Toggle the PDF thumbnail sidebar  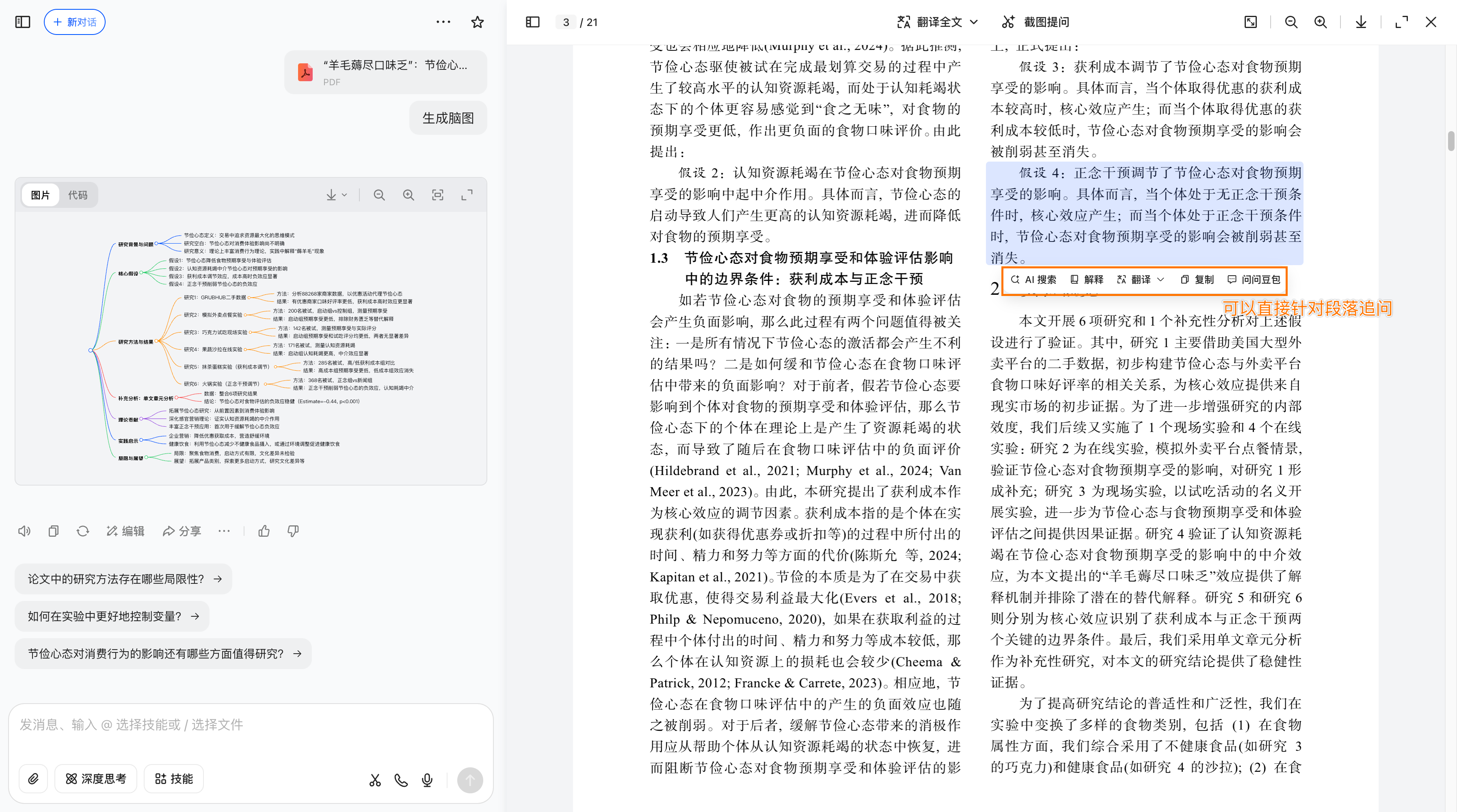pos(532,22)
